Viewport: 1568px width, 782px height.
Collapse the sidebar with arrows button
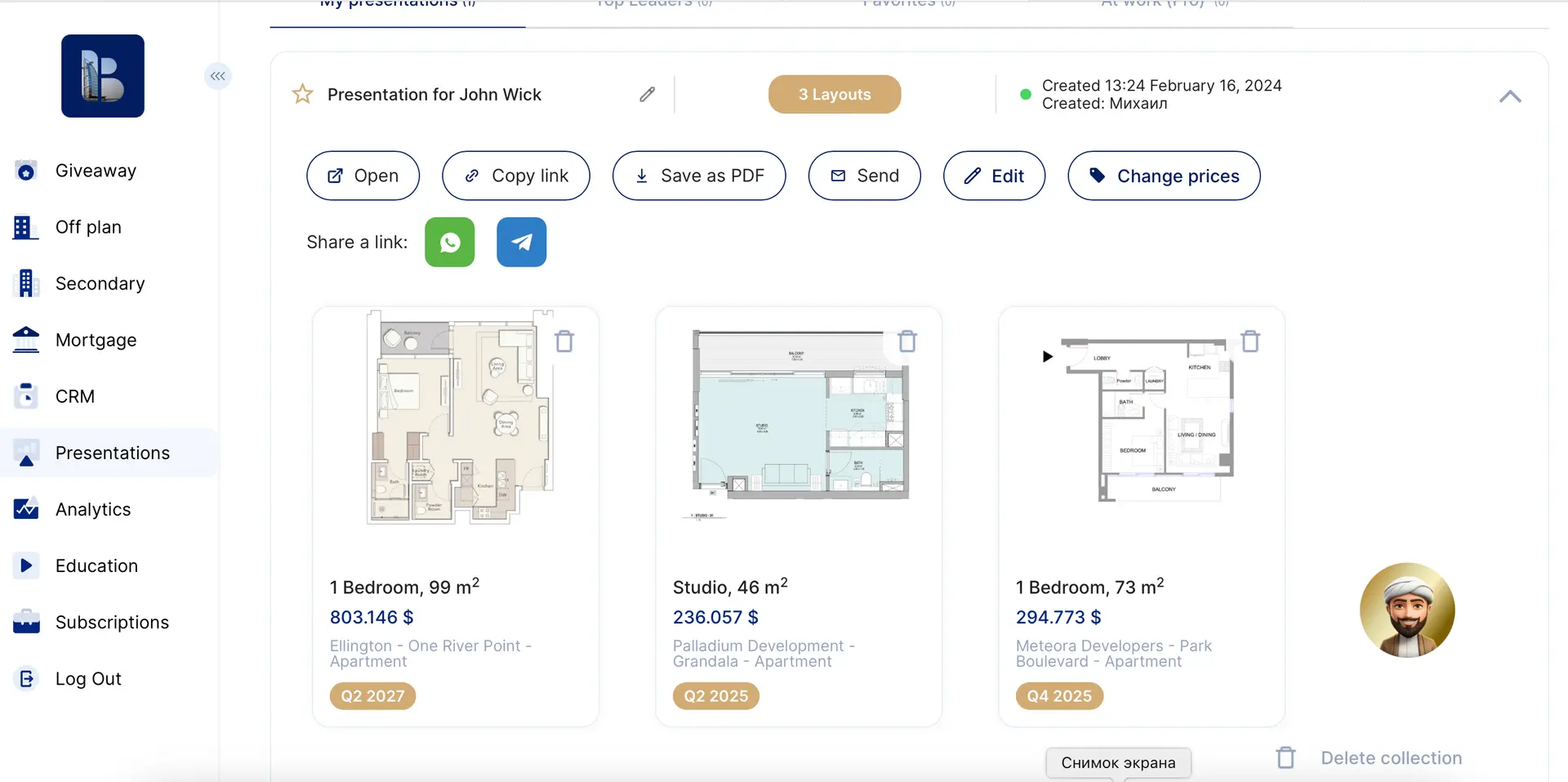(x=217, y=76)
